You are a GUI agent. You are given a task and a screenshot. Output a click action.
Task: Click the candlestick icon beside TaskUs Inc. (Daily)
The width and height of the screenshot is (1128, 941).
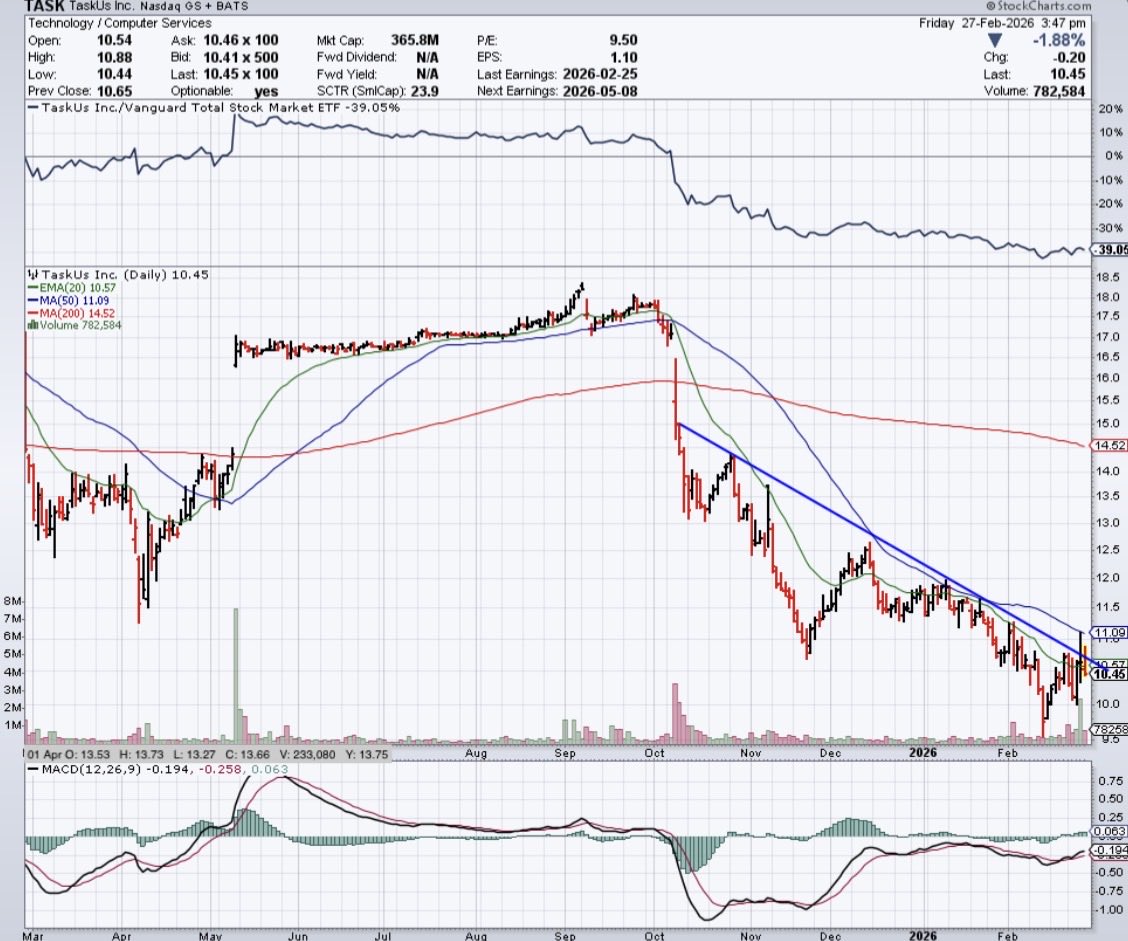tap(33, 274)
